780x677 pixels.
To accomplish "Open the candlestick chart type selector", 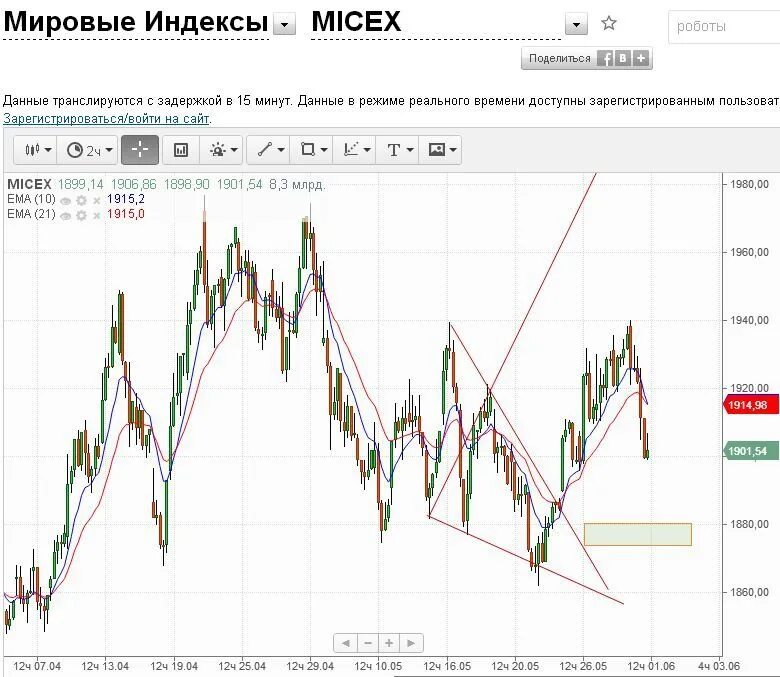I will [x=36, y=150].
